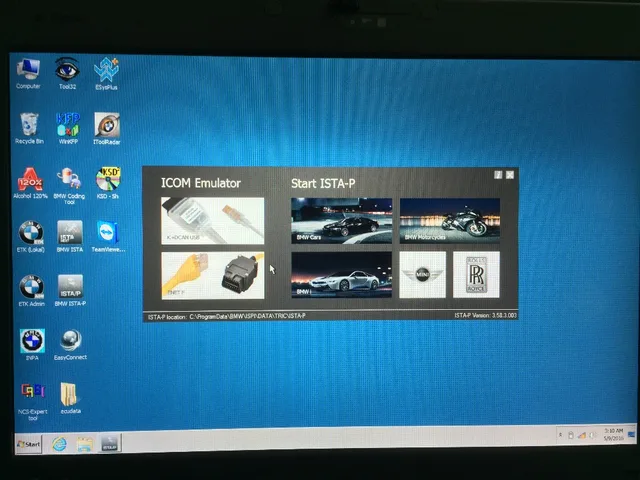
Task: Start ISTA-P for Rolls-Royce
Action: tap(476, 275)
